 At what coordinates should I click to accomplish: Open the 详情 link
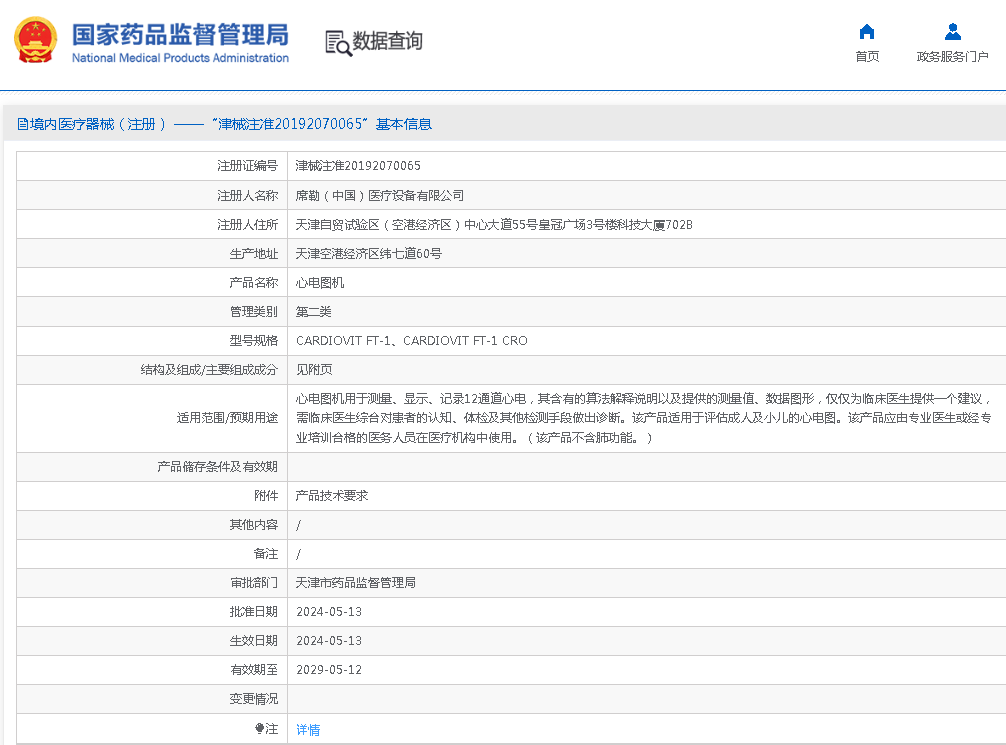click(308, 730)
